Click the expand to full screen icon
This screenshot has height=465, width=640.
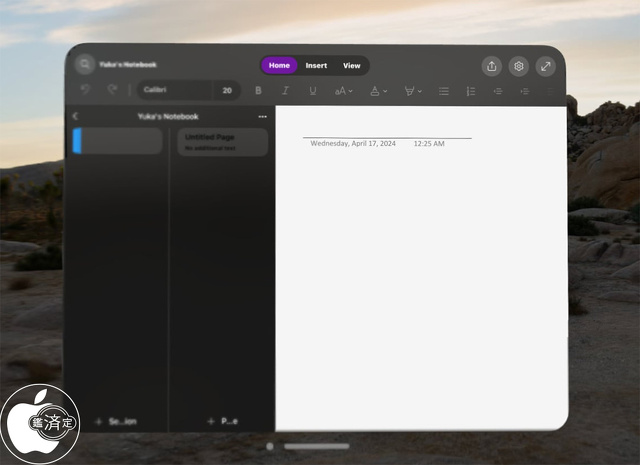[545, 66]
